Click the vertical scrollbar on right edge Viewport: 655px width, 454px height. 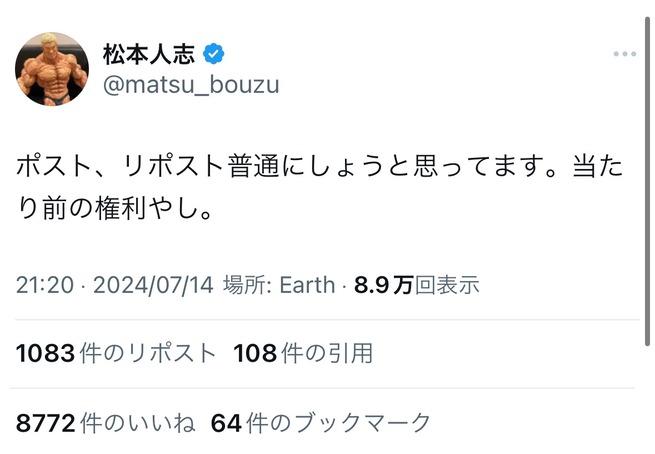(x=647, y=182)
